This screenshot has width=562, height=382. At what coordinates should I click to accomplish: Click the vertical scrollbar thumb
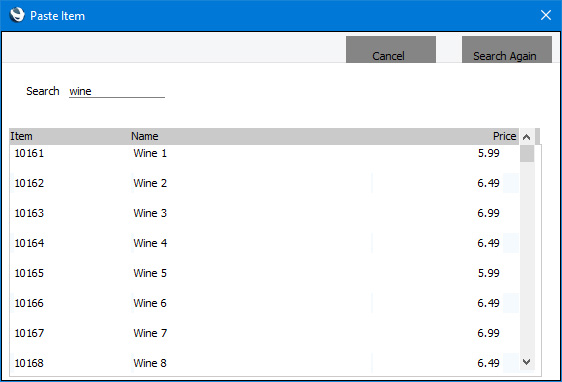pos(527,153)
